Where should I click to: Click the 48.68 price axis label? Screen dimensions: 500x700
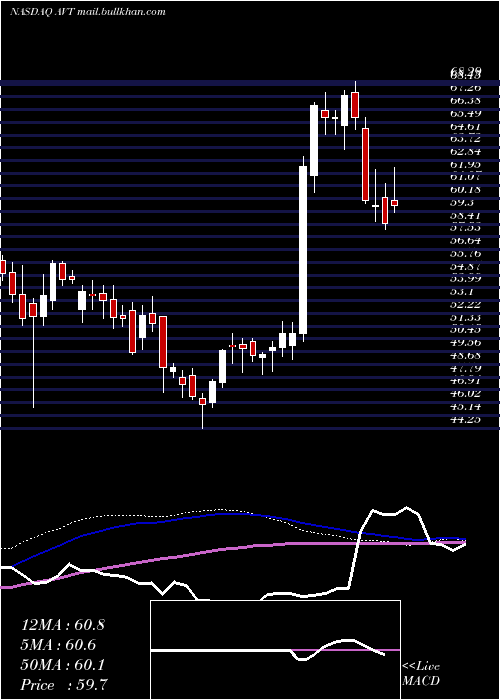click(466, 356)
